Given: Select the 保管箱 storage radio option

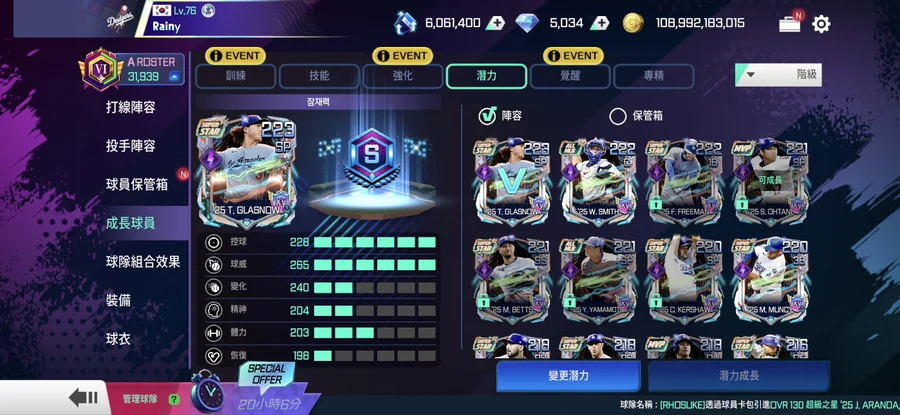Looking at the screenshot, I should [618, 117].
